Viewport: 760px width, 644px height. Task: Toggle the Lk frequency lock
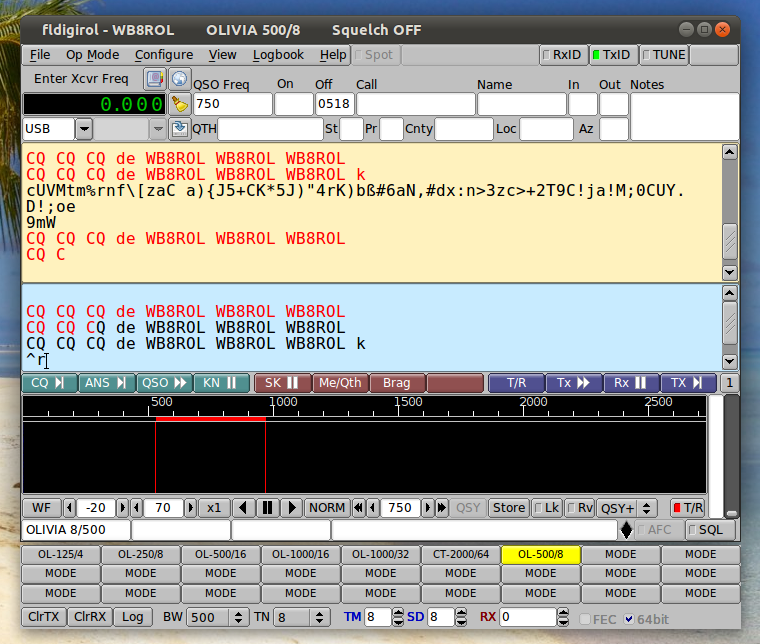pos(547,508)
